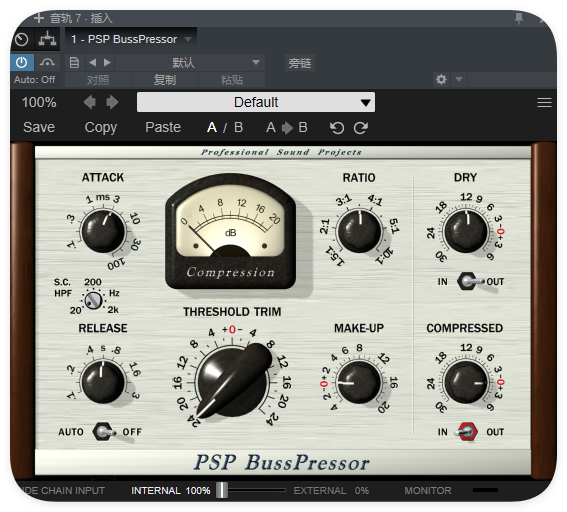Click Auto: Off automation label
The height and width of the screenshot is (512, 567).
35,80
